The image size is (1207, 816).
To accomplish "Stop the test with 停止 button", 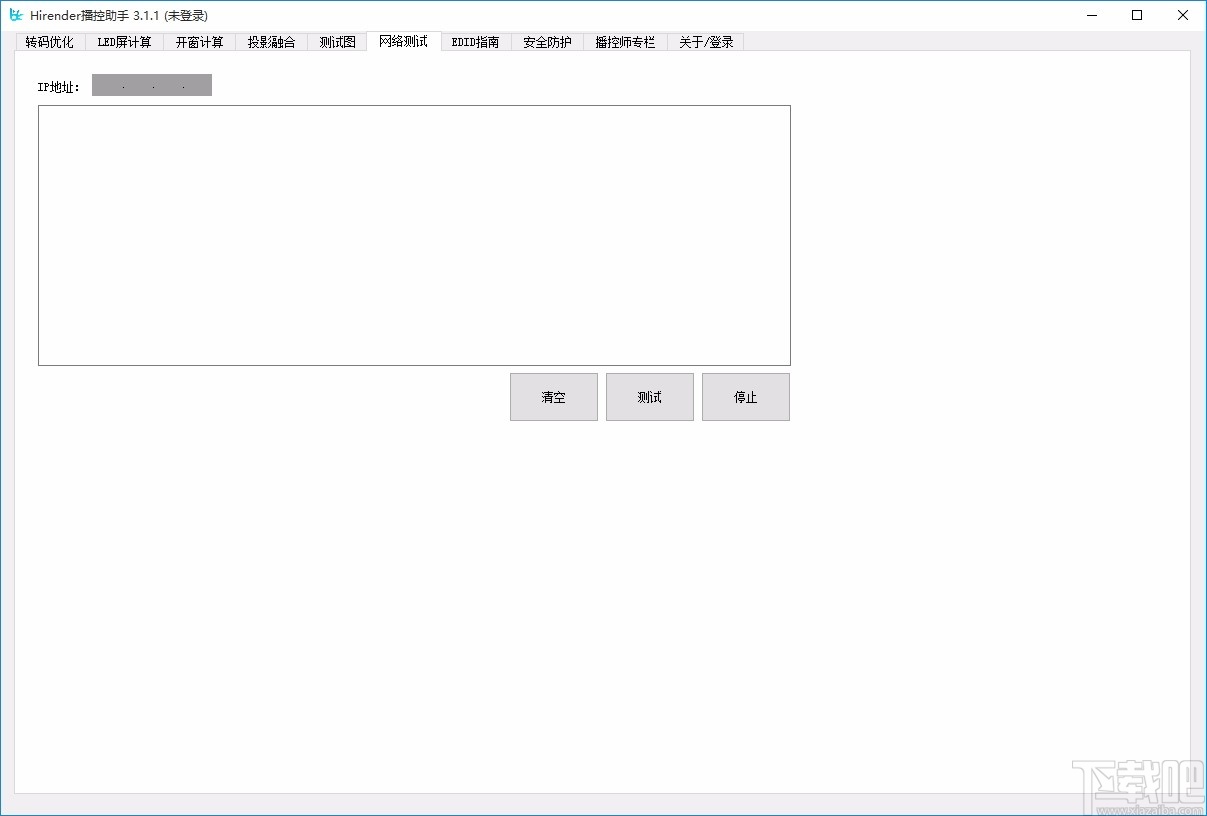I will tap(745, 396).
